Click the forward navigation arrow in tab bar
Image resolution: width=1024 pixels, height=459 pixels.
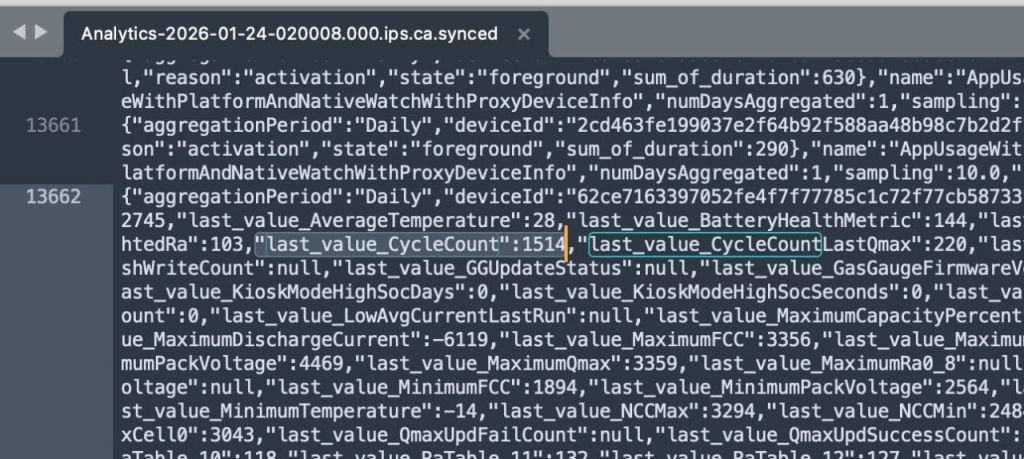click(x=41, y=32)
